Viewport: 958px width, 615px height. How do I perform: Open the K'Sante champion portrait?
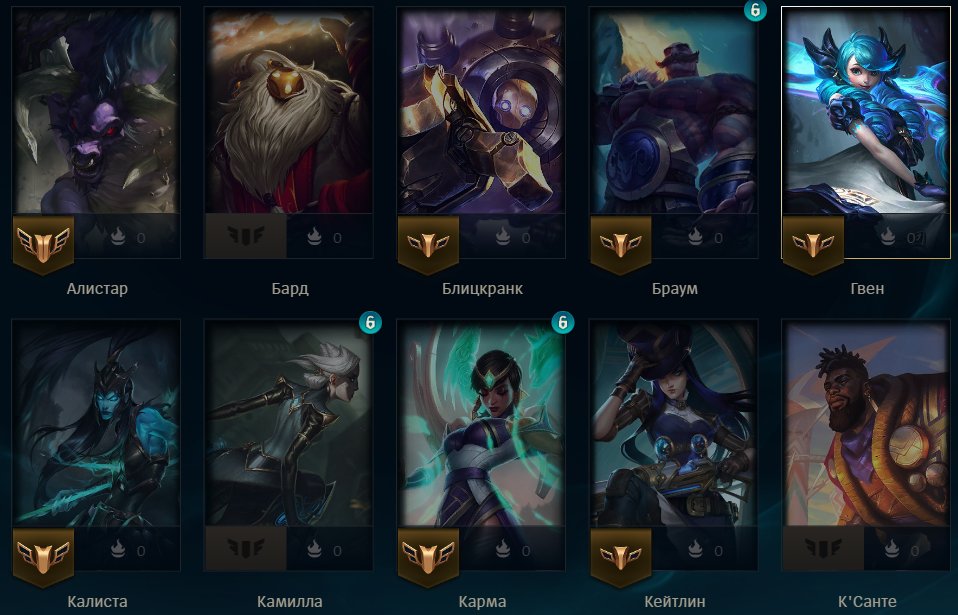(x=866, y=423)
